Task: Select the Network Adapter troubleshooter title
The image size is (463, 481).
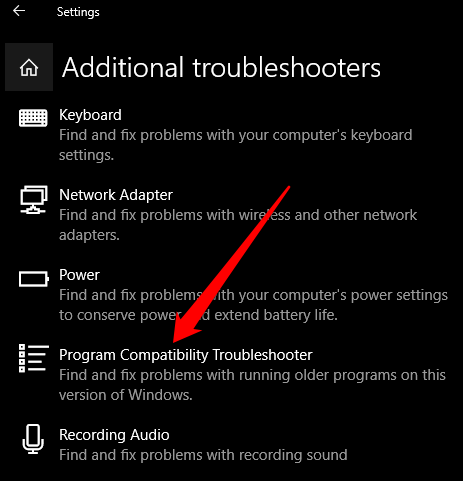Action: click(x=116, y=195)
